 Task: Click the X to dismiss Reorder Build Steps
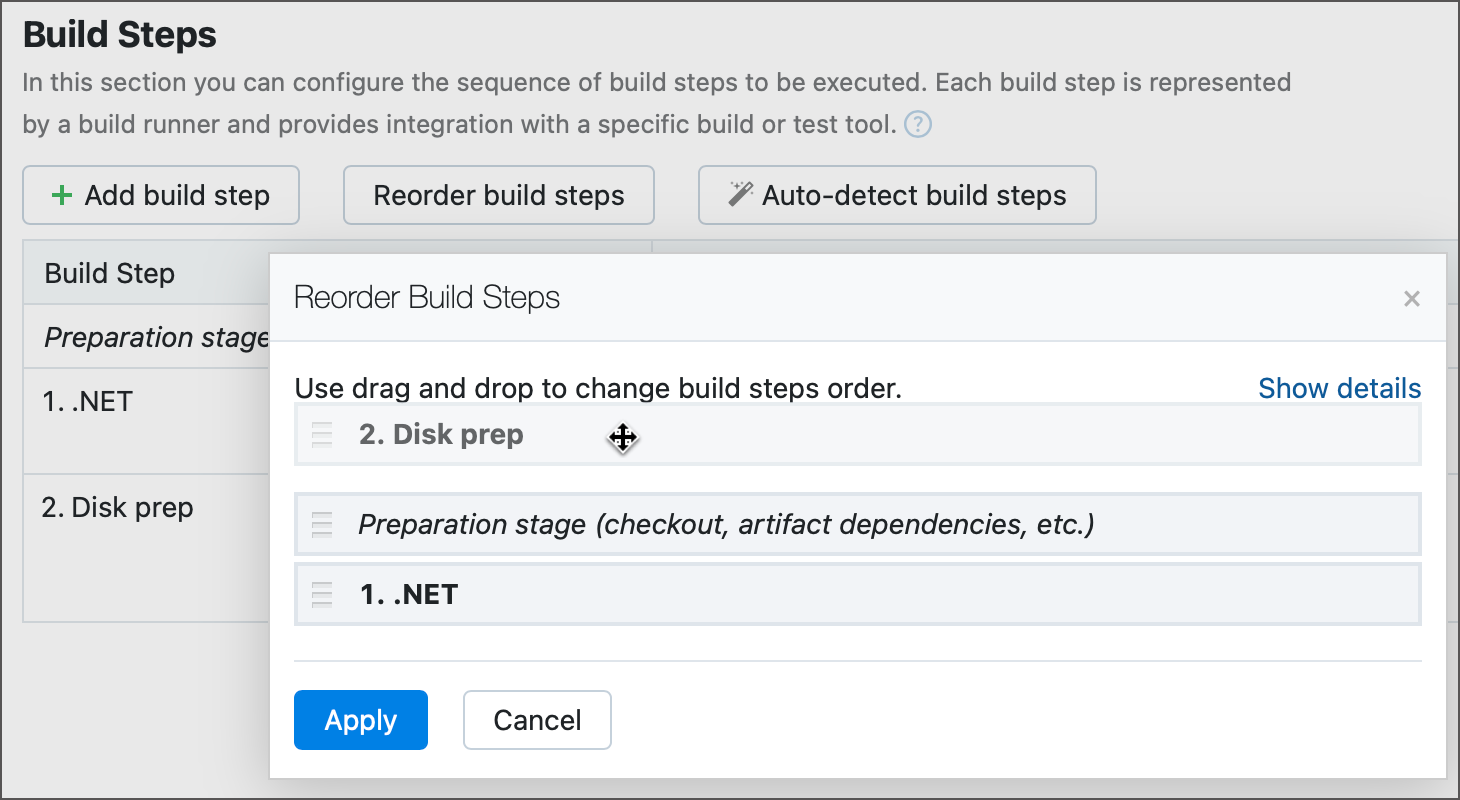click(x=1411, y=298)
